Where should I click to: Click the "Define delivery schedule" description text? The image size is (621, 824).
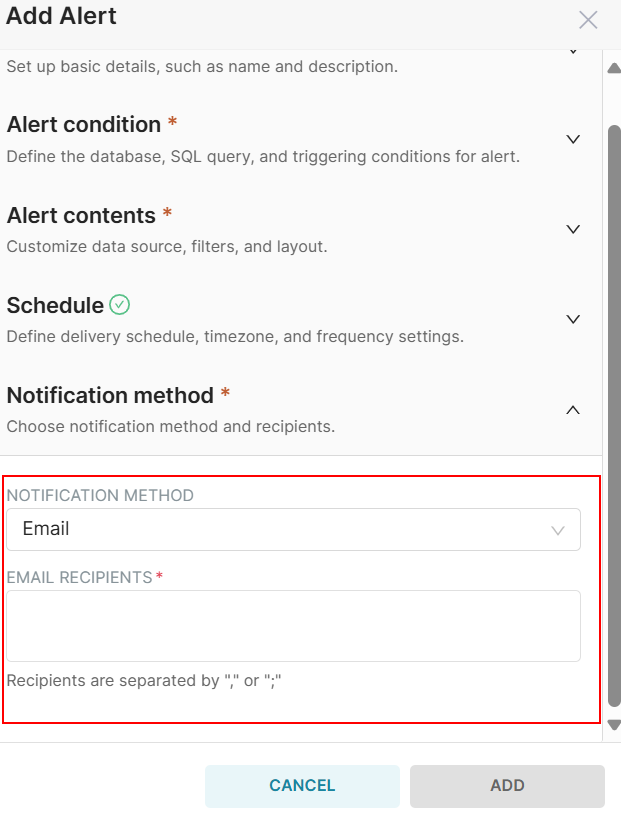click(x=235, y=336)
